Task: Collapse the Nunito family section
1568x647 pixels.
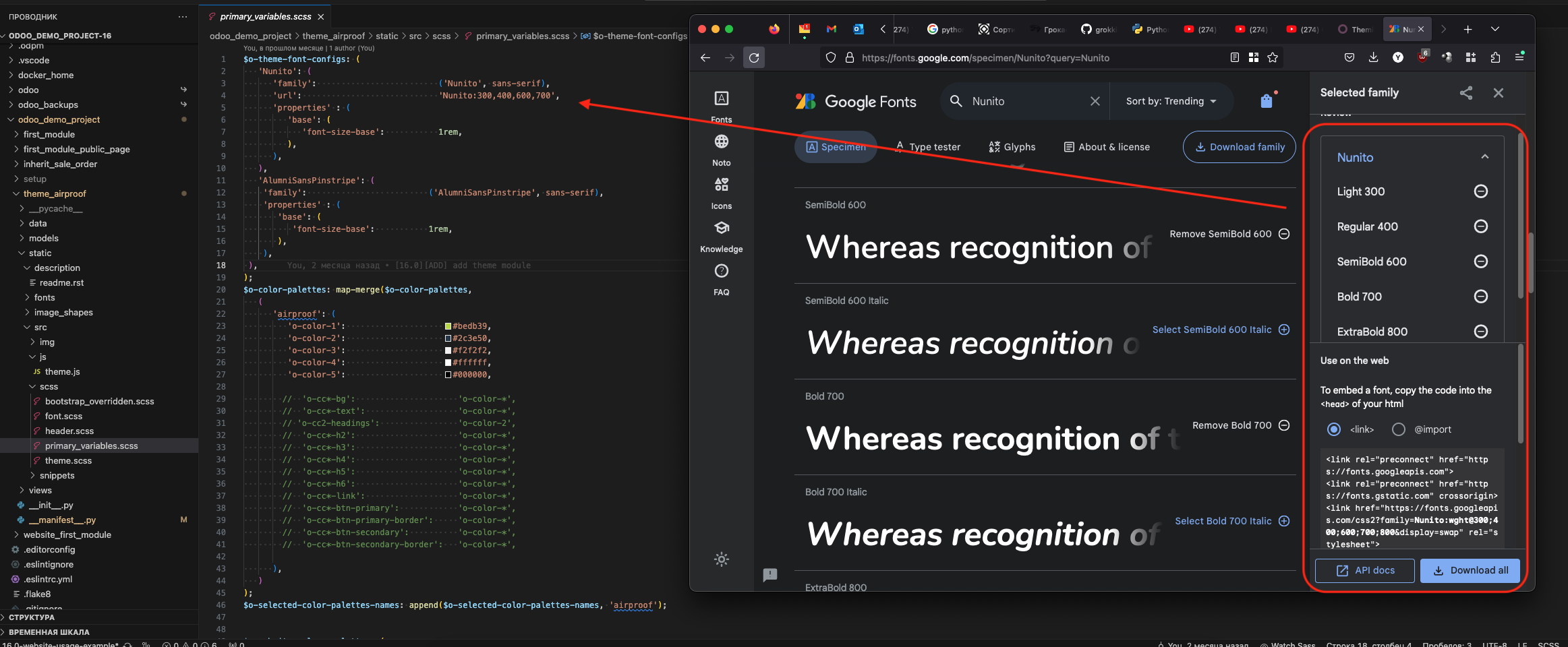Action: pyautogui.click(x=1485, y=157)
